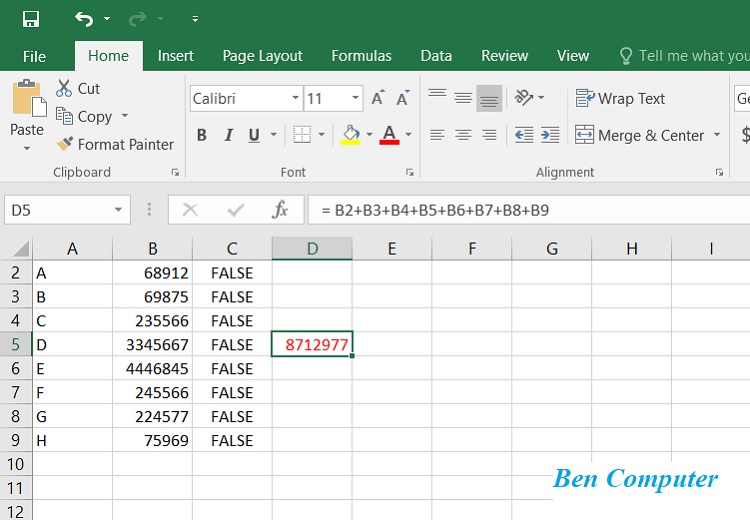Image resolution: width=750 pixels, height=520 pixels.
Task: Switch to the Formulas tab
Action: coord(361,56)
